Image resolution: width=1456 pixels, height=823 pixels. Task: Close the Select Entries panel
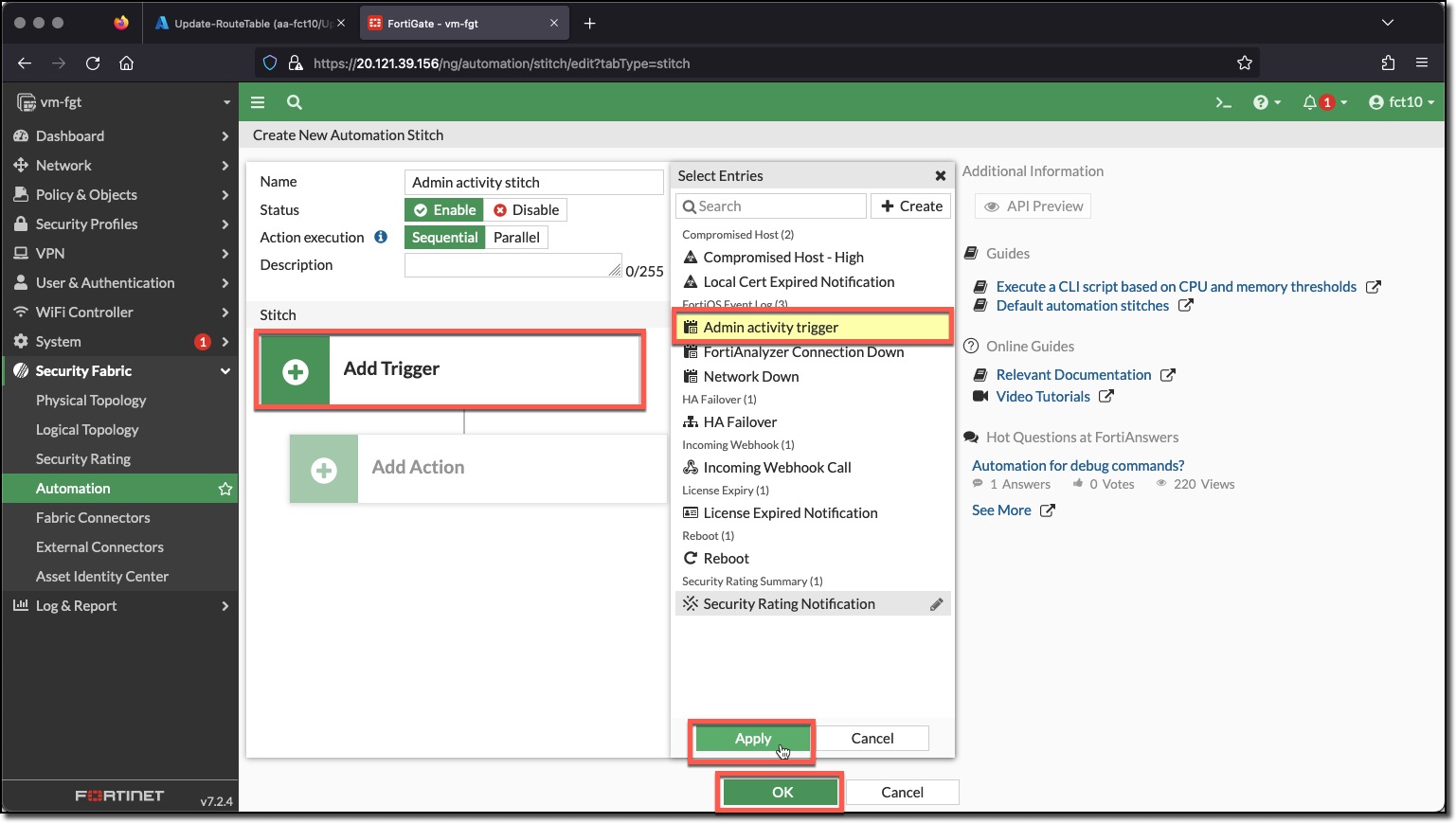941,176
